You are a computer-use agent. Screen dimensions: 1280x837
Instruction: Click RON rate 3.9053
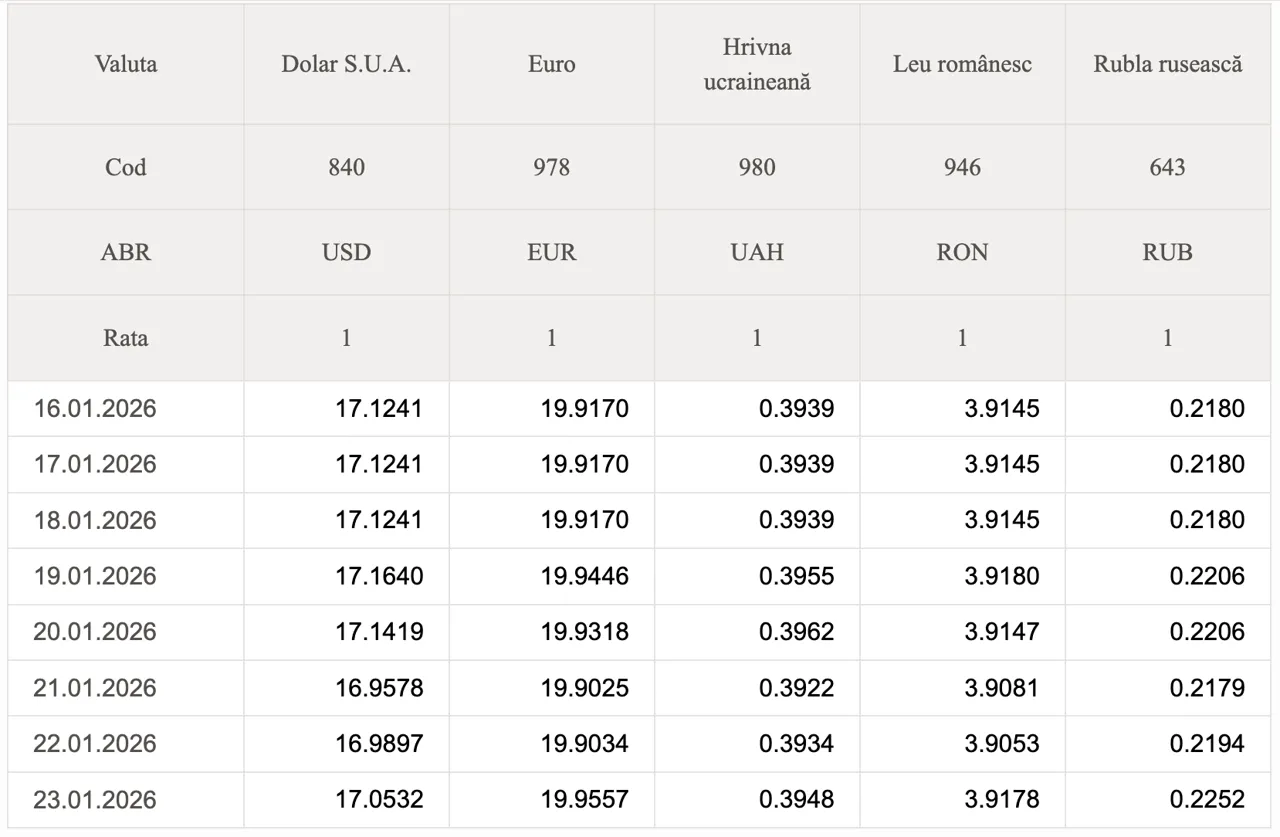(x=1002, y=743)
